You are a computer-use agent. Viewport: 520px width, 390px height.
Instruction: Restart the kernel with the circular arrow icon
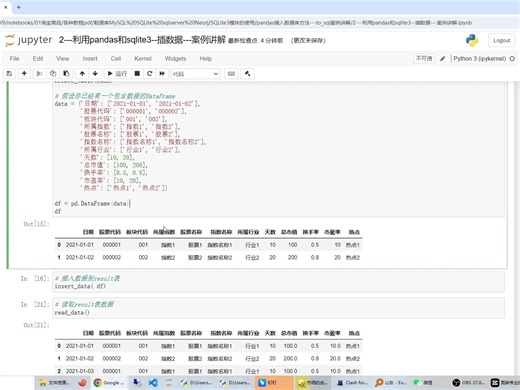click(149, 73)
